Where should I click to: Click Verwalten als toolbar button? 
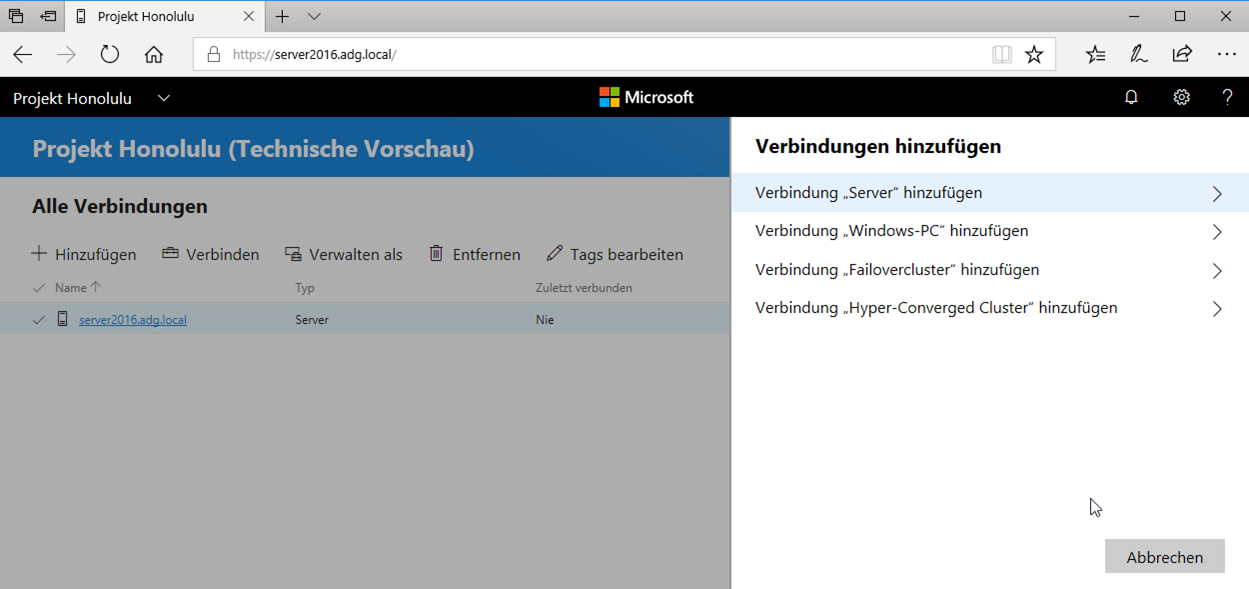click(343, 254)
